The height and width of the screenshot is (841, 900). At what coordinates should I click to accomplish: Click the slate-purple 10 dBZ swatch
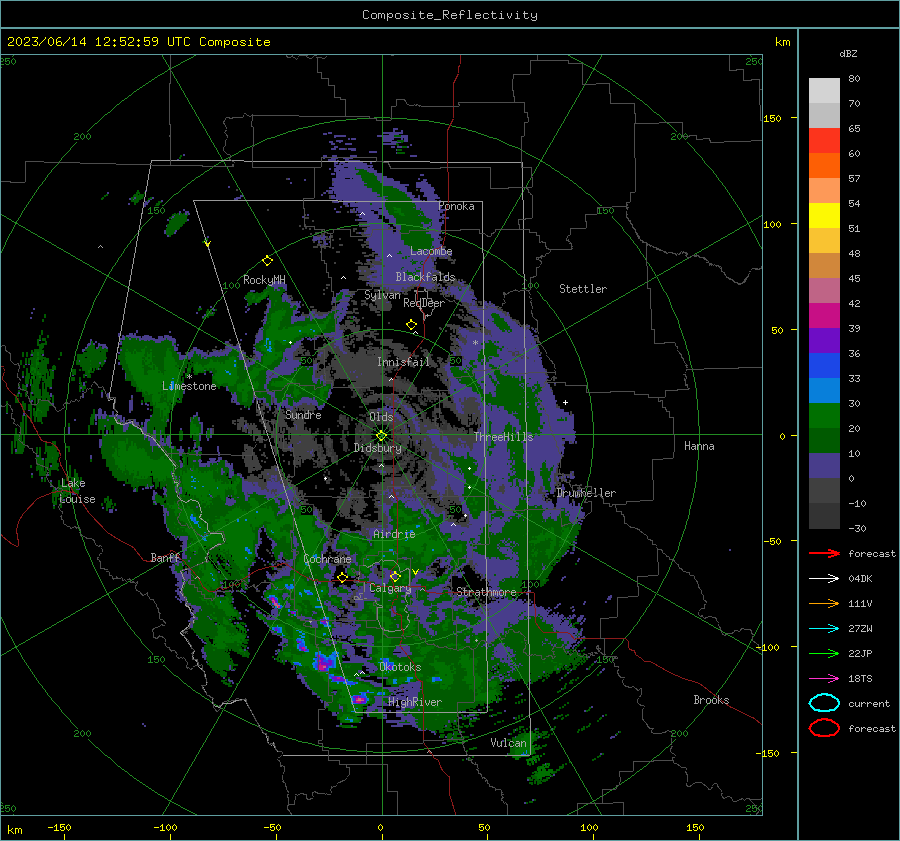tap(824, 465)
